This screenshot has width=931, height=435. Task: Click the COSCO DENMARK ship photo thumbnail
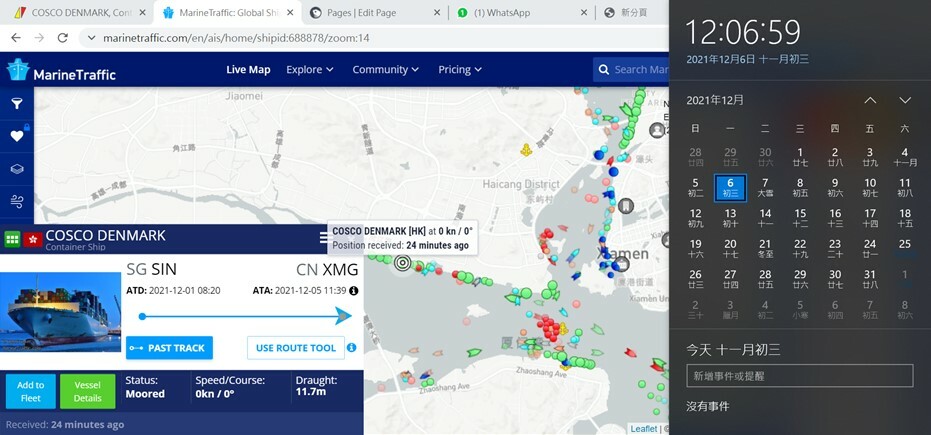[x=60, y=311]
